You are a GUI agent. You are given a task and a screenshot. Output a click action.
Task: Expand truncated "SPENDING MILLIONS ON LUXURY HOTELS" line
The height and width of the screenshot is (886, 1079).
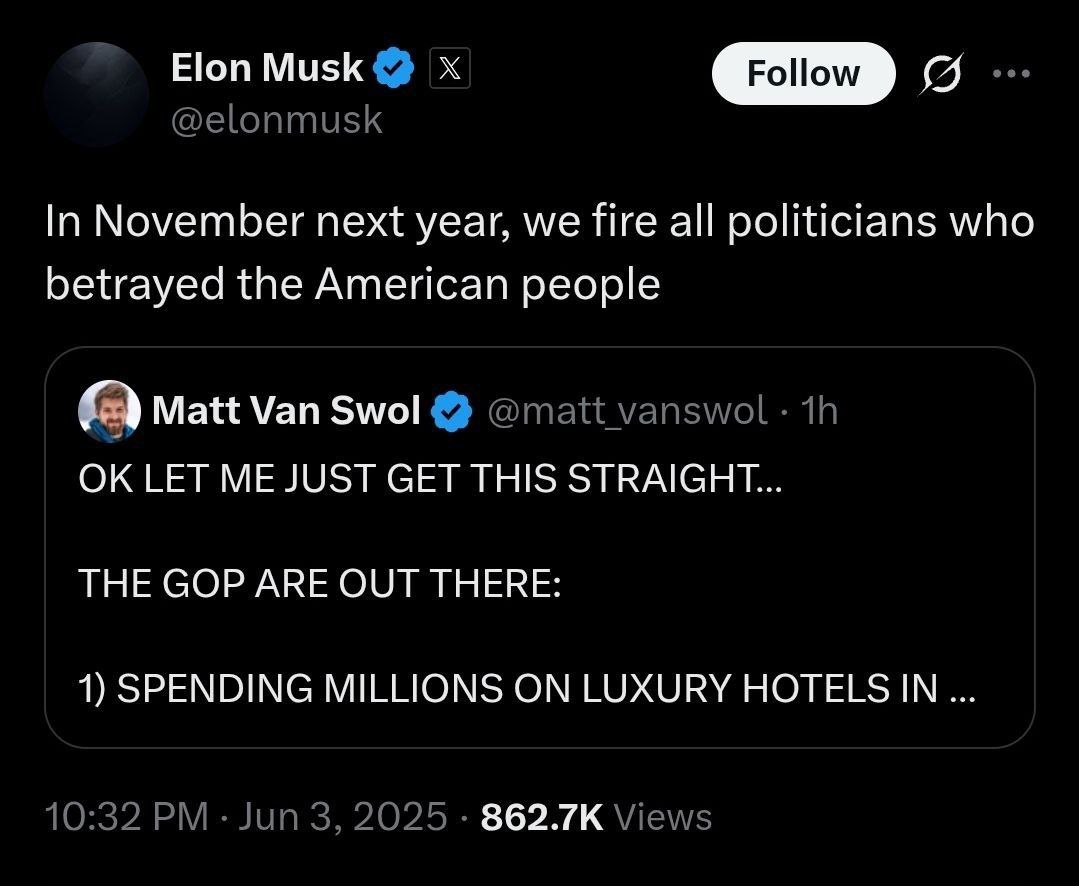(x=525, y=688)
